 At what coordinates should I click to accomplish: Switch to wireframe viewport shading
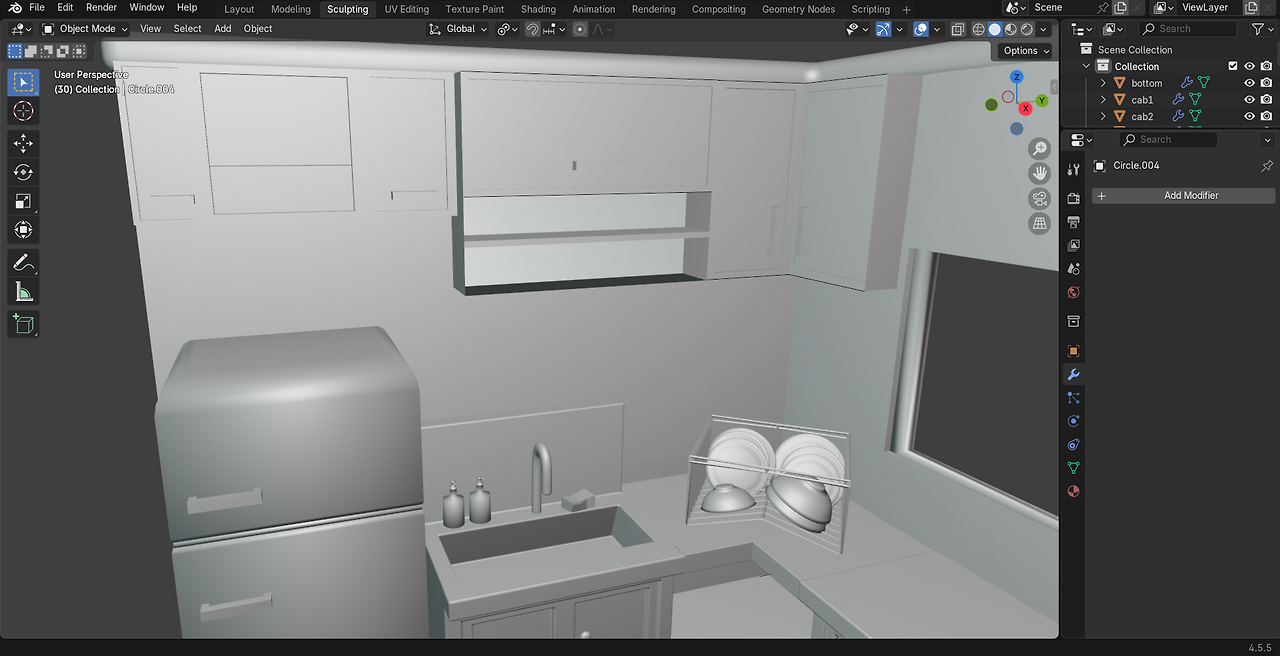pyautogui.click(x=979, y=29)
